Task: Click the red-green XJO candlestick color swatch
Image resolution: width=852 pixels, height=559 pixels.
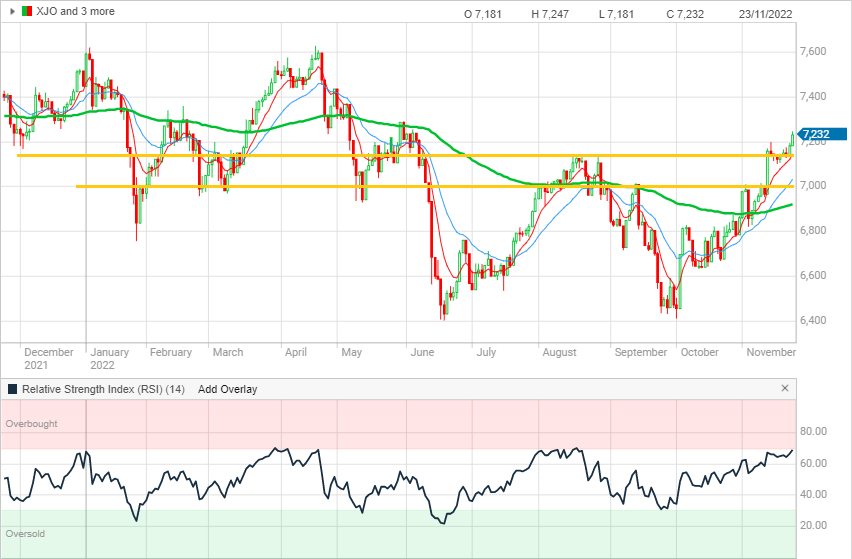Action: pos(27,13)
